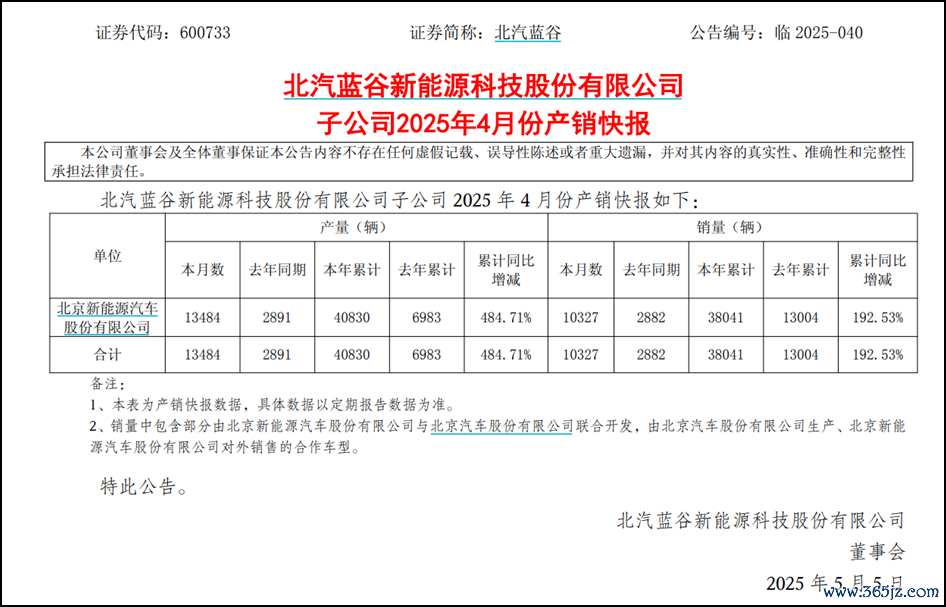Image resolution: width=946 pixels, height=607 pixels.
Task: Click the 备注: label below the table
Action: (x=108, y=384)
